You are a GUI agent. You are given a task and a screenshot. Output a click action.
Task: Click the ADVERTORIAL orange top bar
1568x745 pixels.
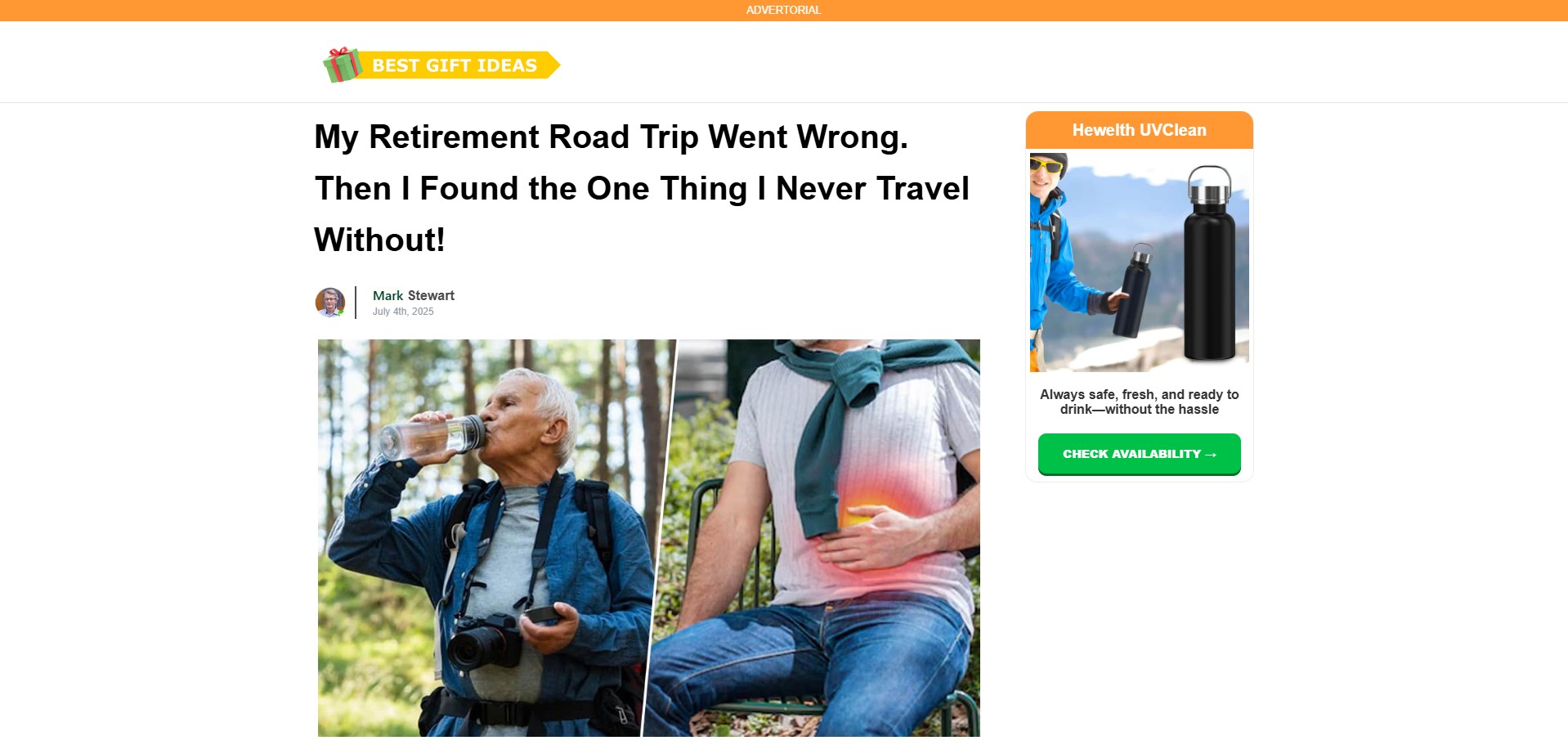784,10
